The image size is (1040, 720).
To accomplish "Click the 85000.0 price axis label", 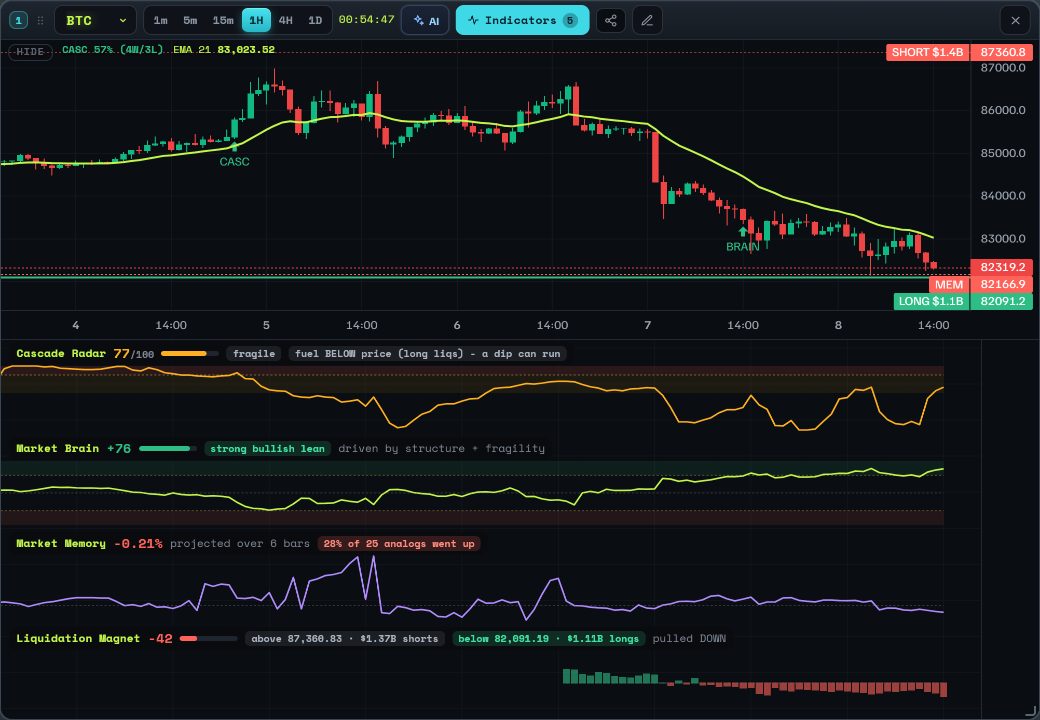I will [x=1003, y=153].
